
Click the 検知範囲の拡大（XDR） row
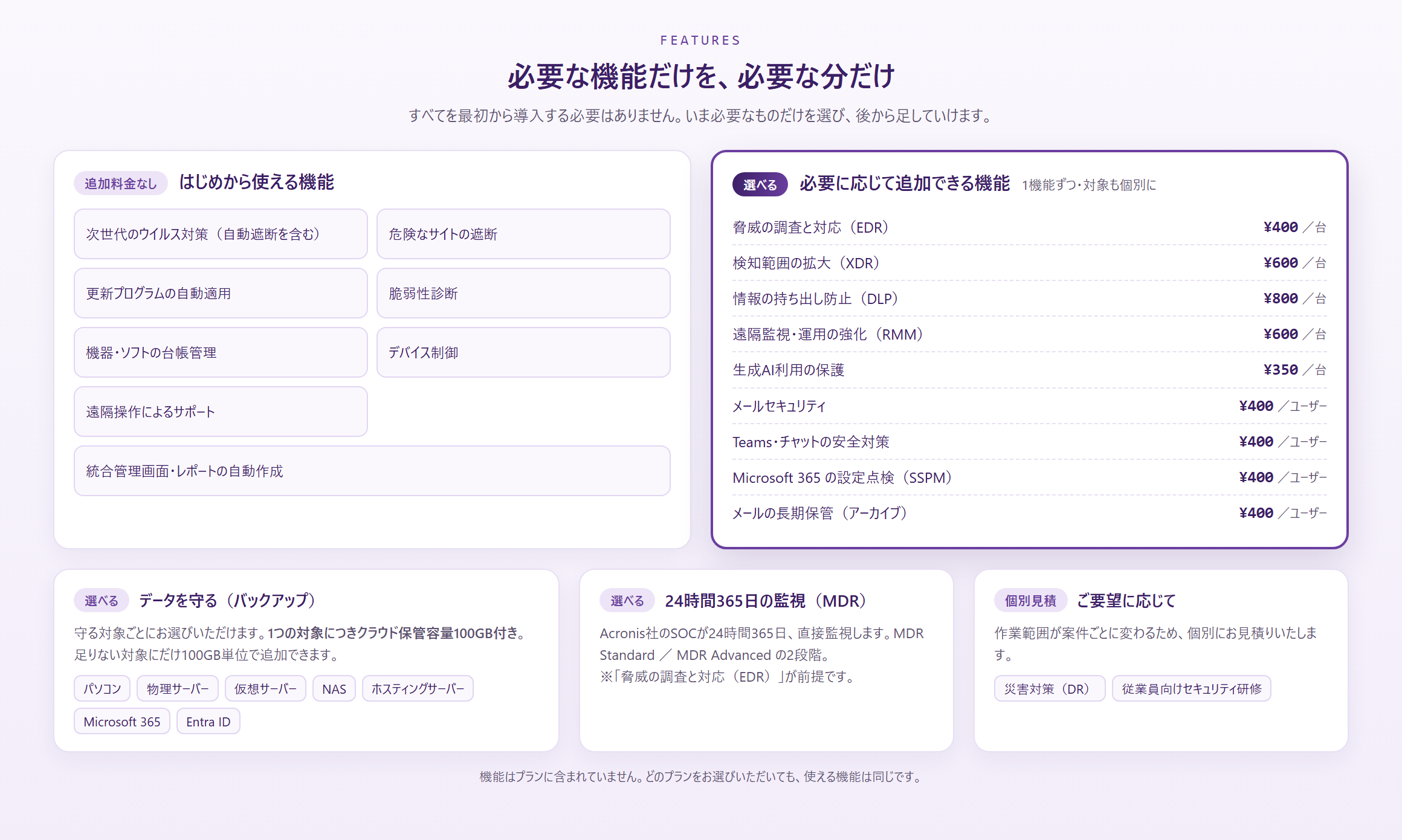pyautogui.click(x=1030, y=263)
